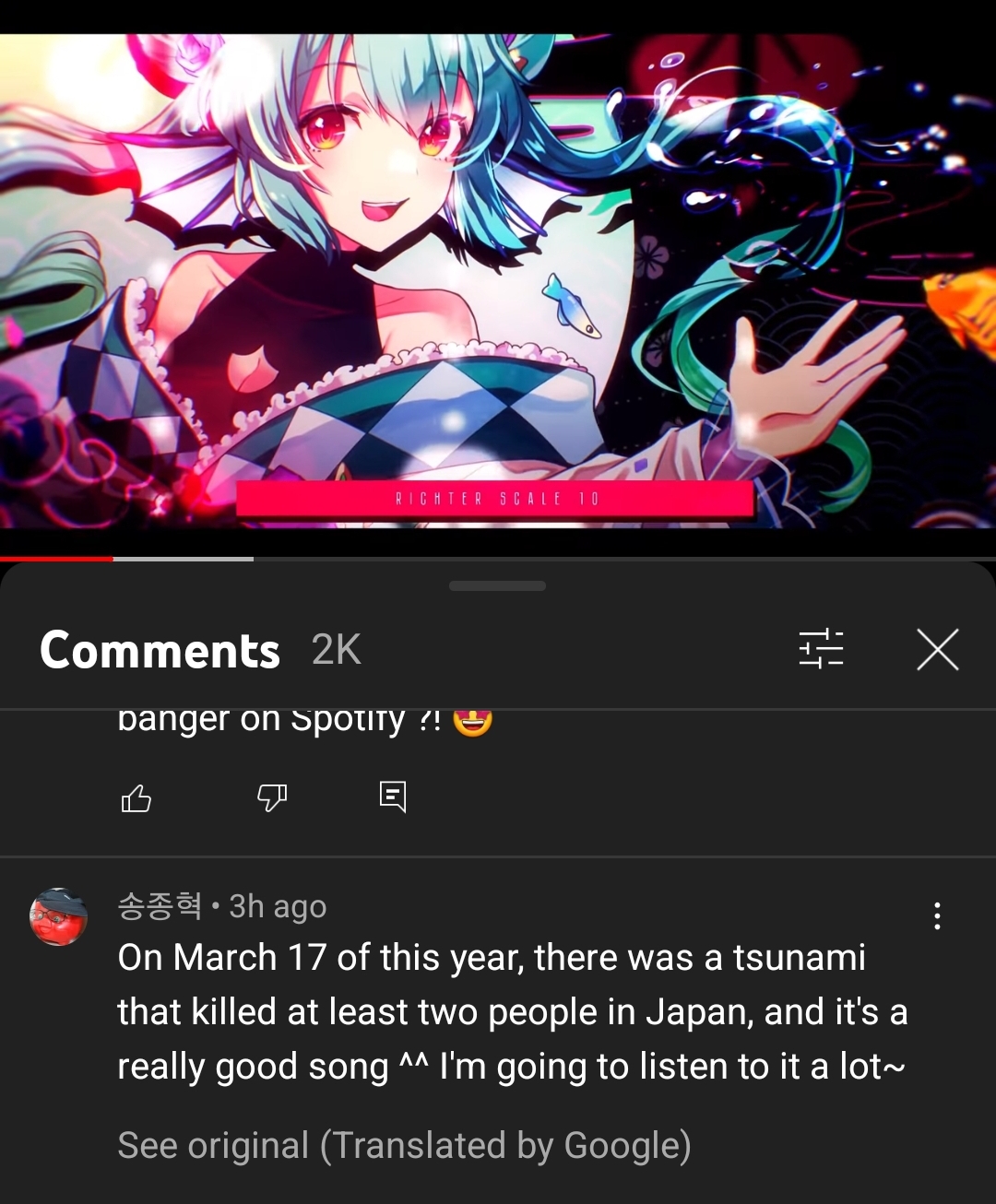Reply to the Spotify banger comment
This screenshot has height=1204, width=996.
pos(393,797)
